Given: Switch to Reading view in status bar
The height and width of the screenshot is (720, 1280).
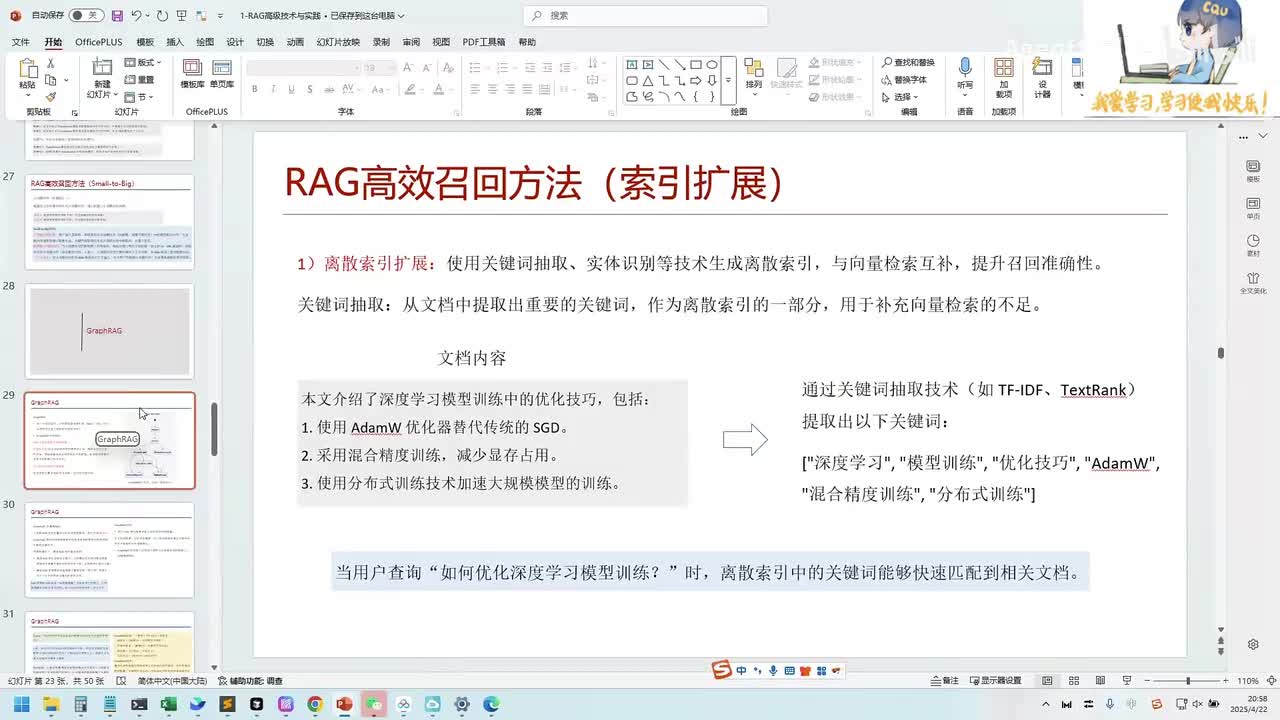Looking at the screenshot, I should [x=1100, y=680].
